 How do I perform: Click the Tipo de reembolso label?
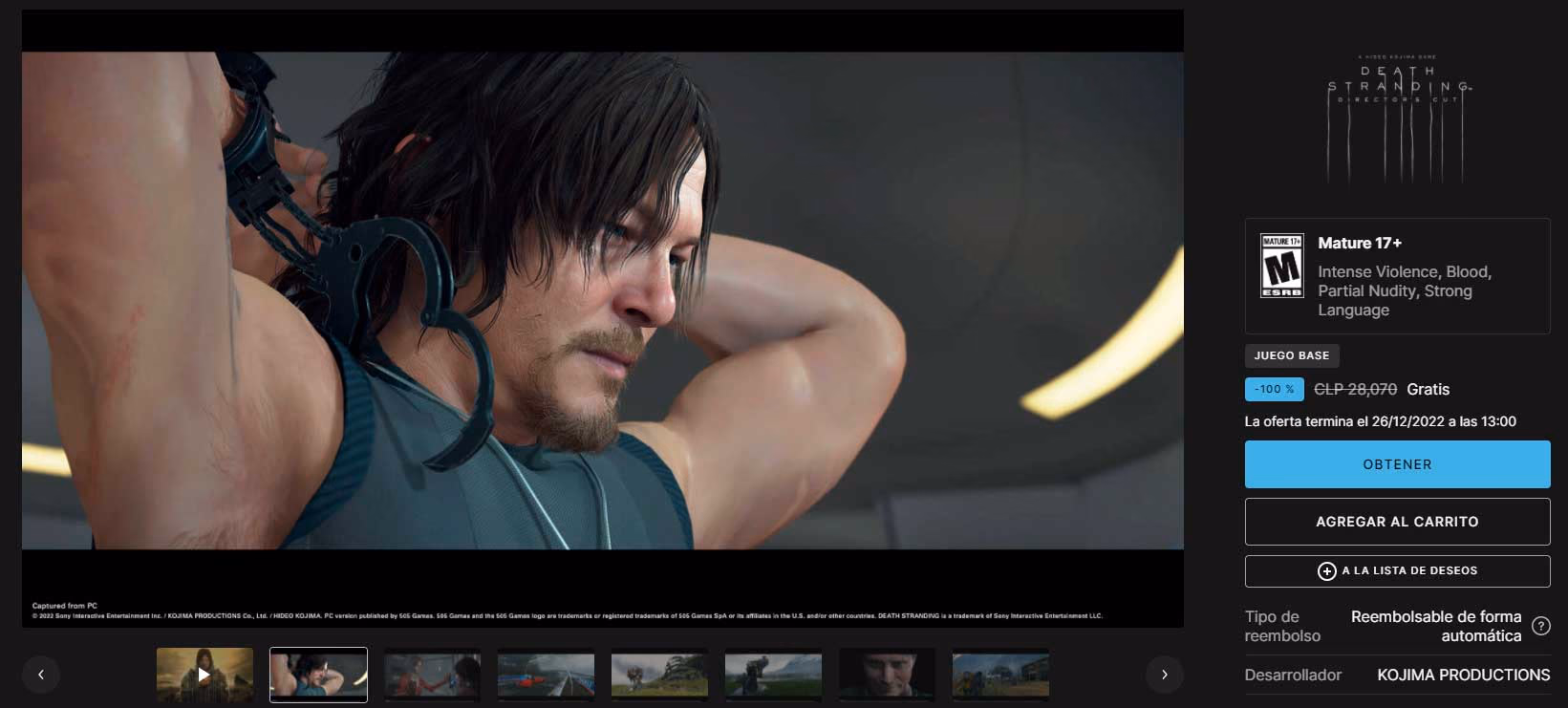(x=1282, y=627)
